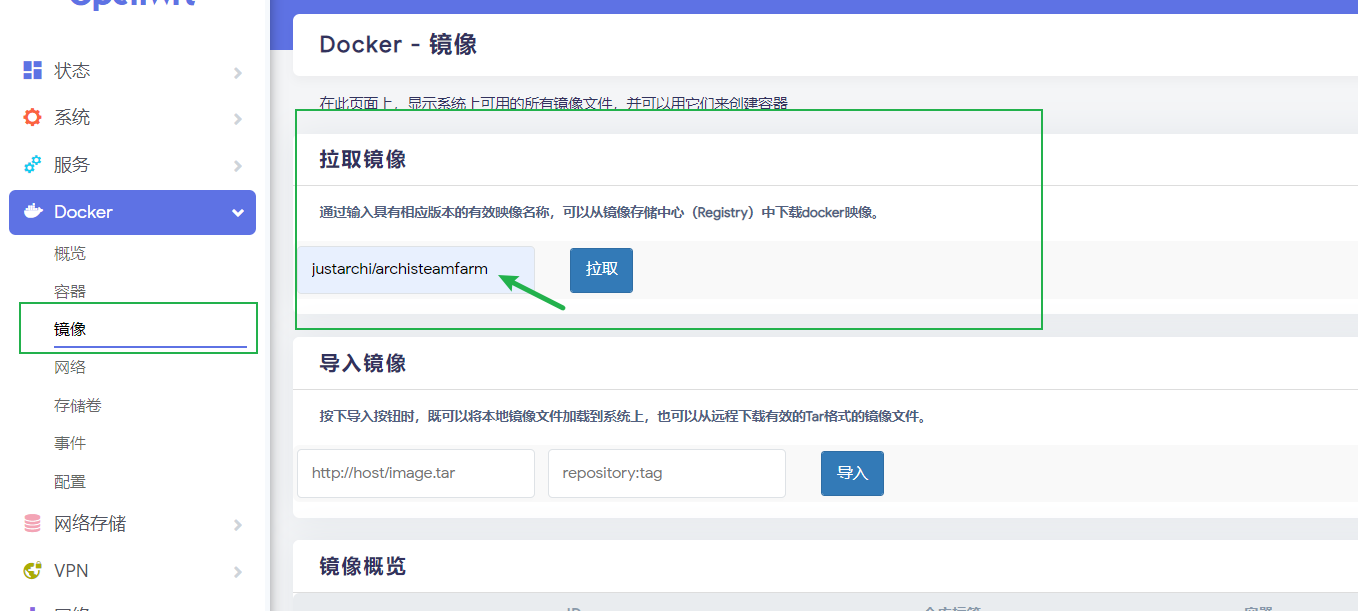Expand the 服务 menu arrow
1358x611 pixels.
237,166
